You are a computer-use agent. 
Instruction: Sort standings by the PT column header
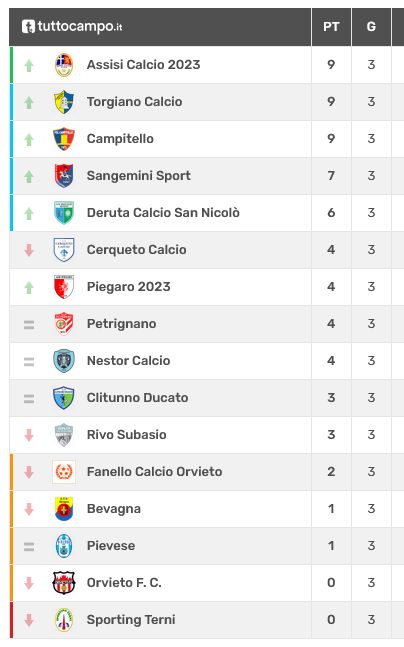pos(331,27)
